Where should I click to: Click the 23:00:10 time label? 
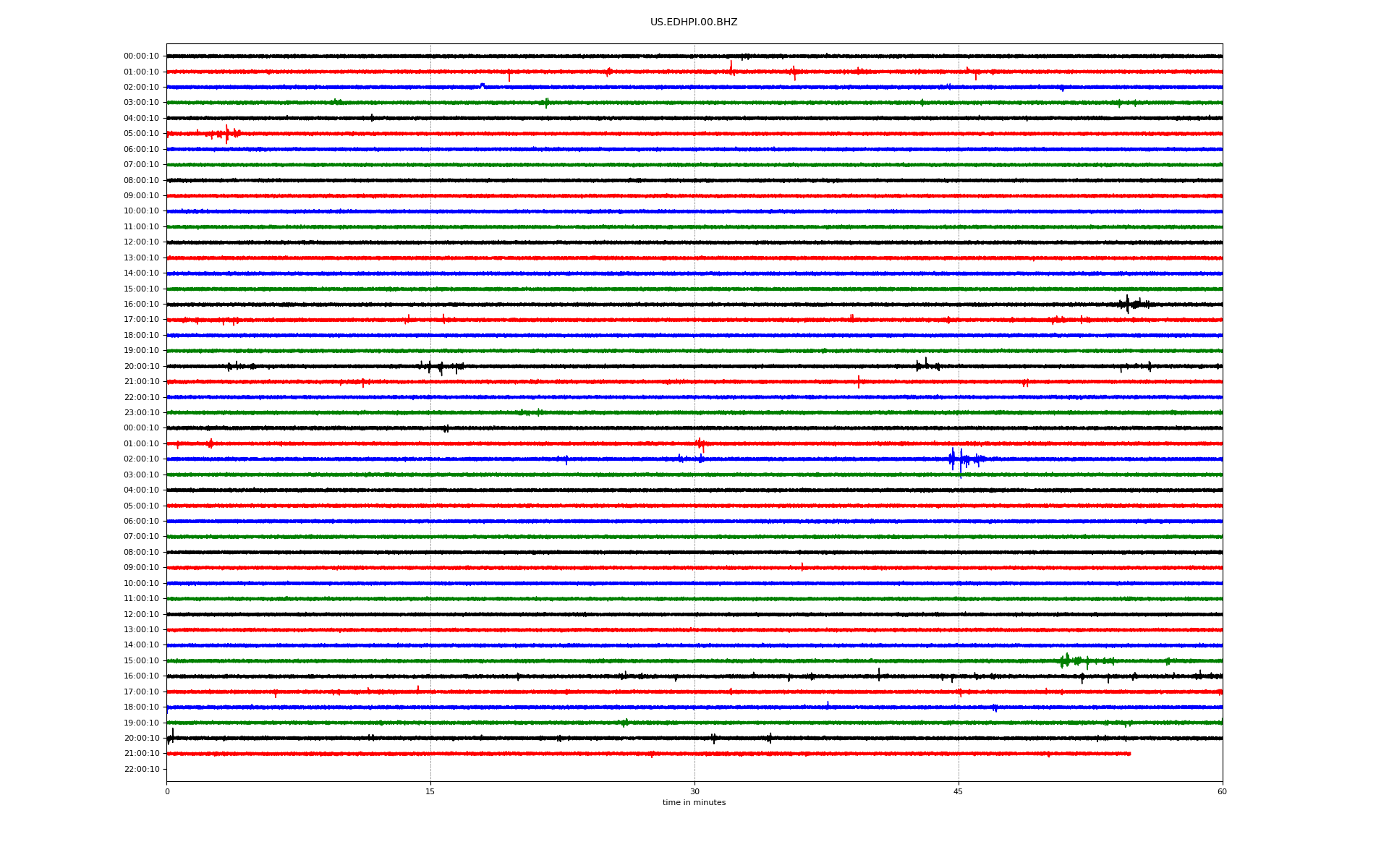click(141, 413)
